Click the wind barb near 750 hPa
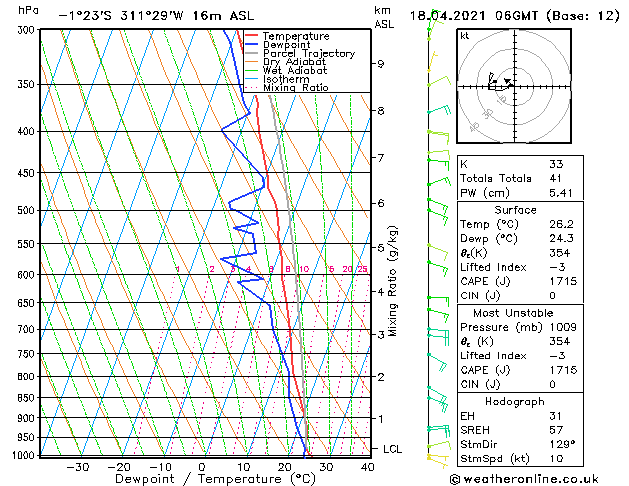629x486 pixels. (x=437, y=362)
